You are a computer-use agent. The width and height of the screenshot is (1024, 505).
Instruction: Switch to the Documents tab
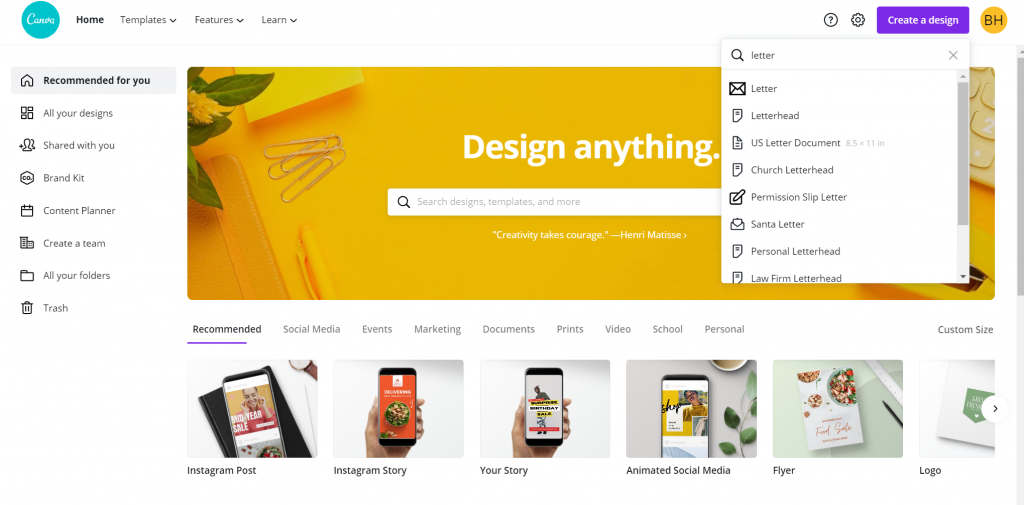pyautogui.click(x=509, y=329)
